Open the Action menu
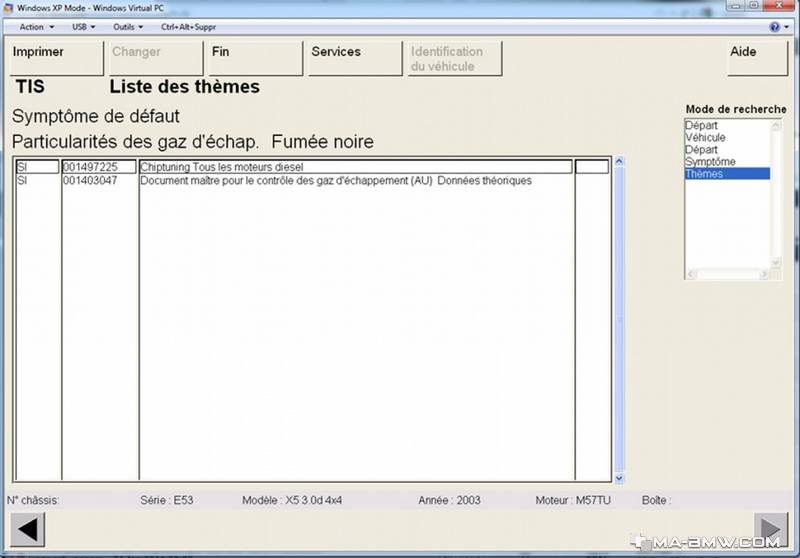 (x=36, y=27)
